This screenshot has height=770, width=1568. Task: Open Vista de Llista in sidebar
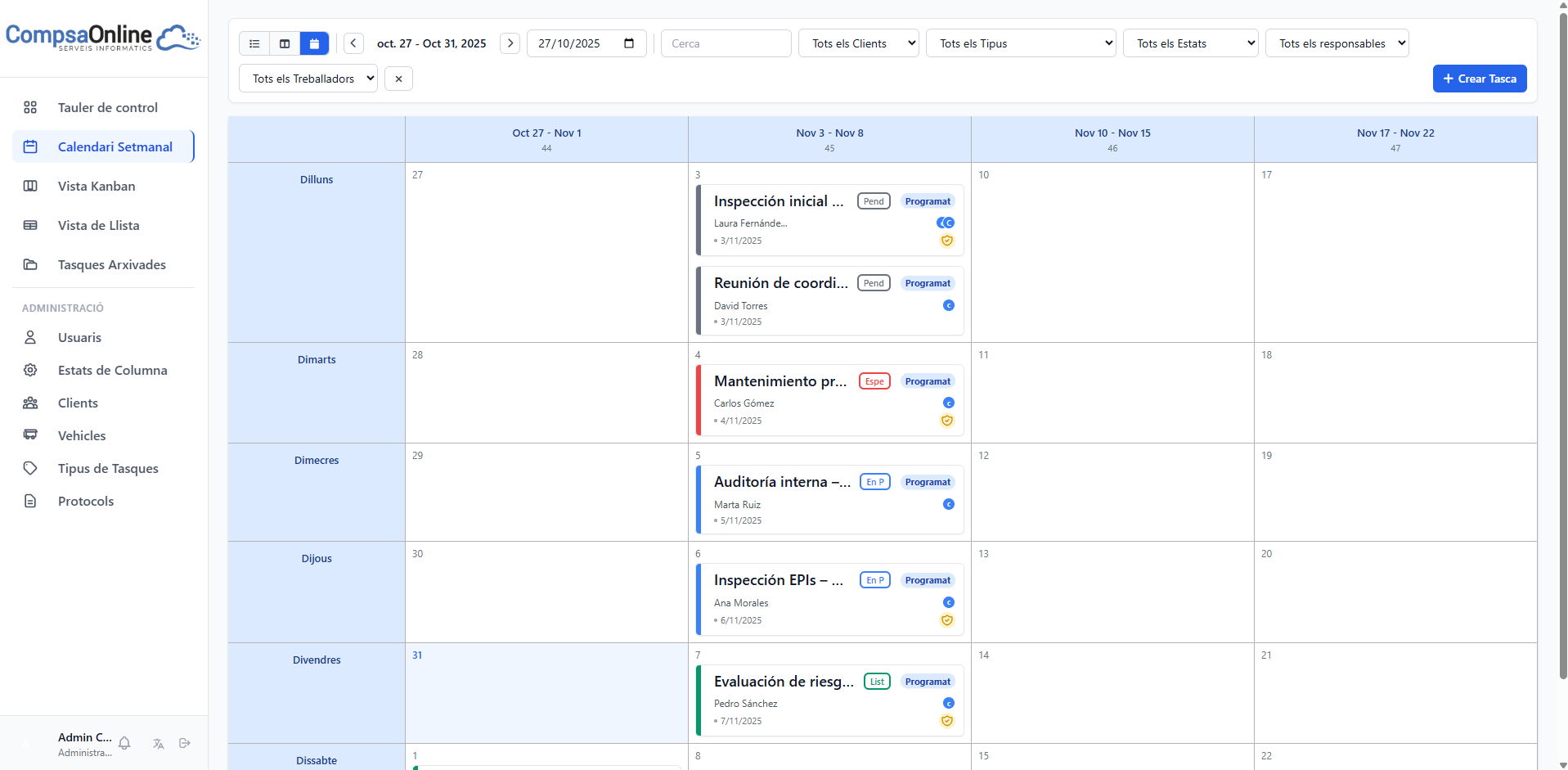pyautogui.click(x=104, y=225)
